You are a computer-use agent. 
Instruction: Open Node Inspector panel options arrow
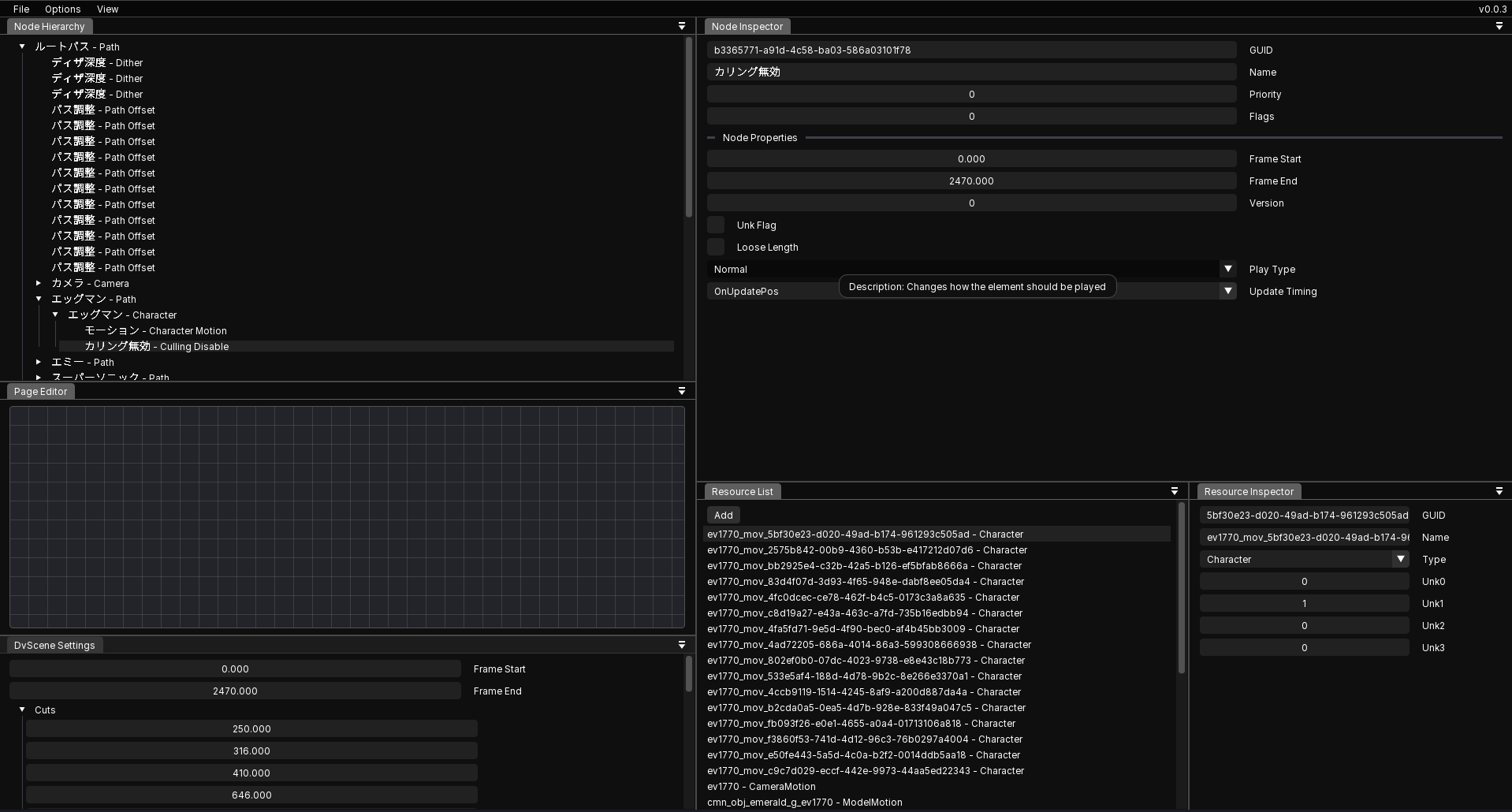pos(1499,26)
